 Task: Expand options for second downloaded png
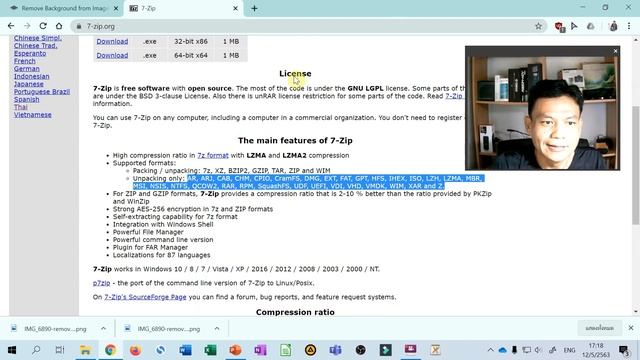tap(217, 329)
